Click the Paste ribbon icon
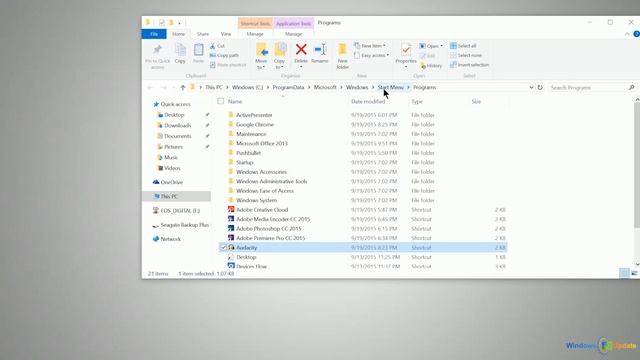Image resolution: width=640 pixels, height=360 pixels. [x=198, y=50]
